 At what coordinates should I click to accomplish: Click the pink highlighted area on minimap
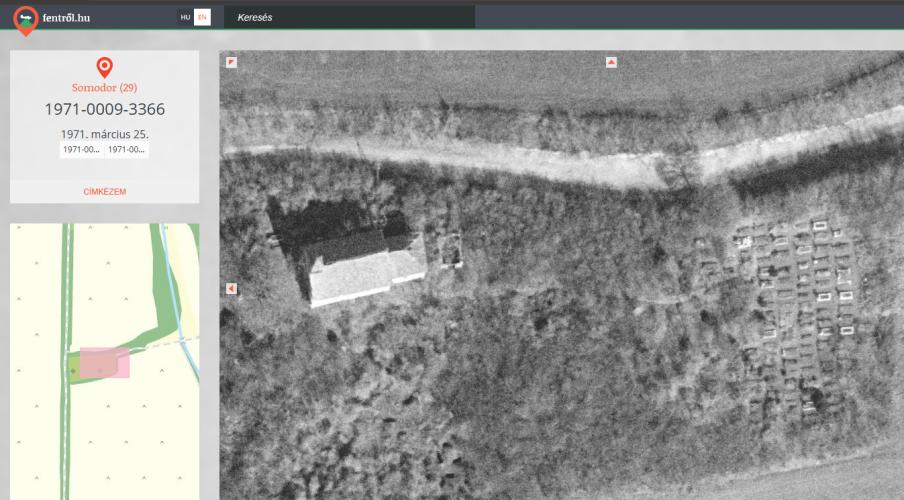(x=104, y=363)
